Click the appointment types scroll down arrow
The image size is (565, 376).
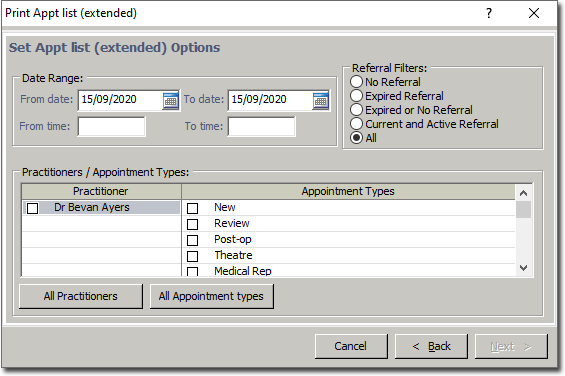tap(523, 267)
